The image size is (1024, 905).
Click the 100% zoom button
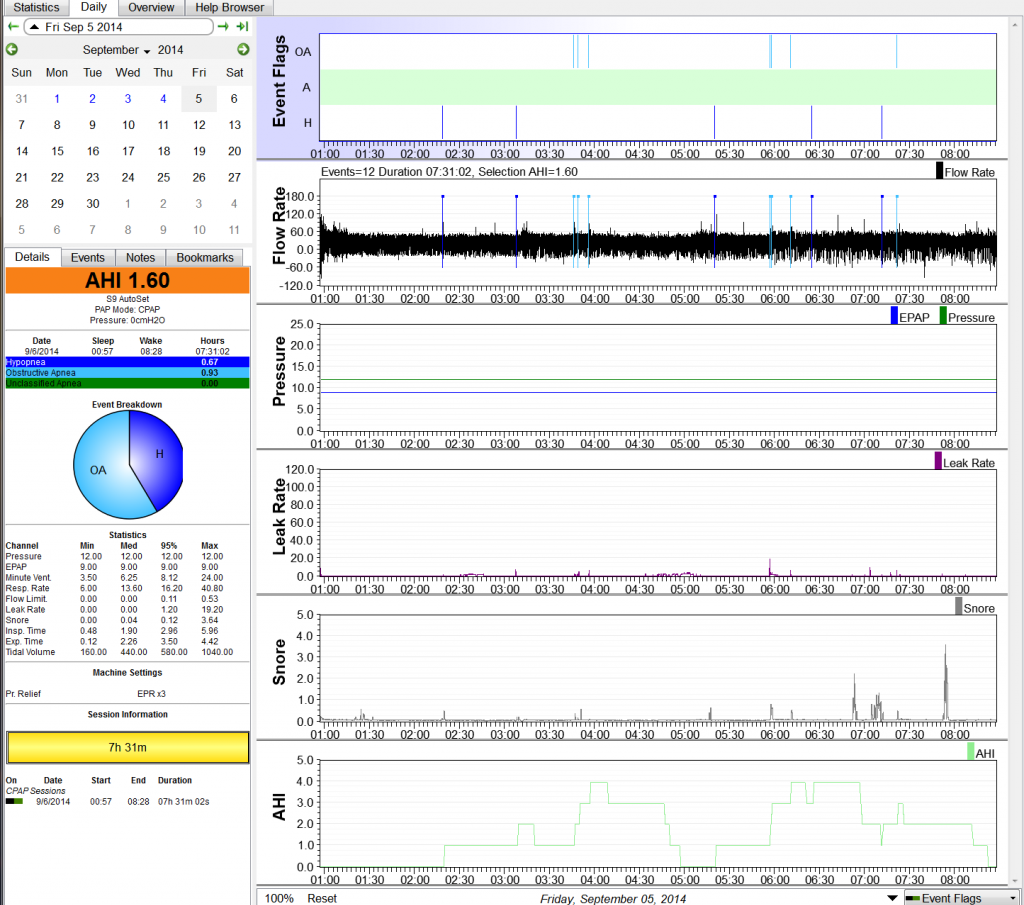pyautogui.click(x=279, y=898)
